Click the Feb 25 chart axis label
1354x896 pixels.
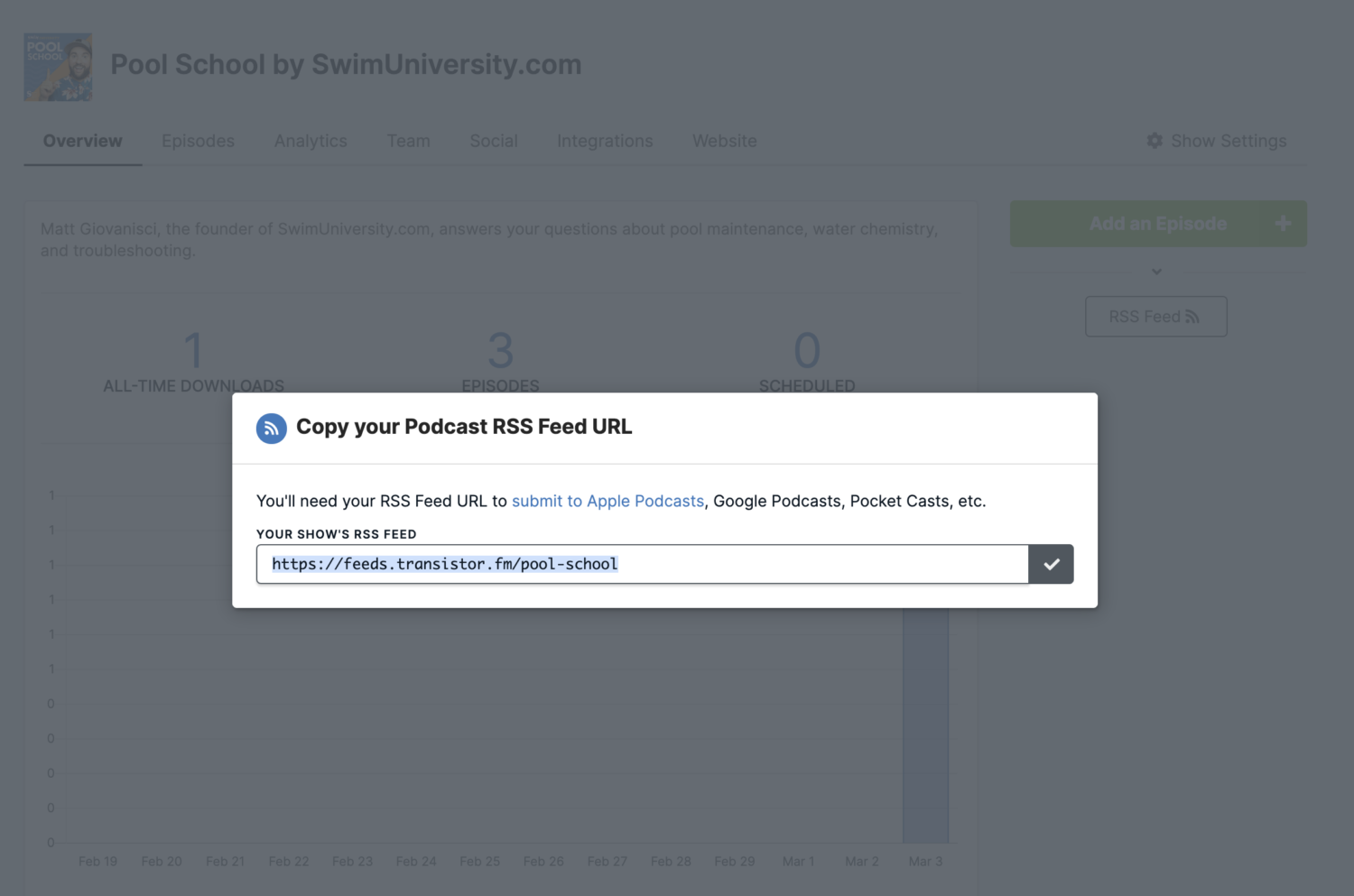(479, 862)
